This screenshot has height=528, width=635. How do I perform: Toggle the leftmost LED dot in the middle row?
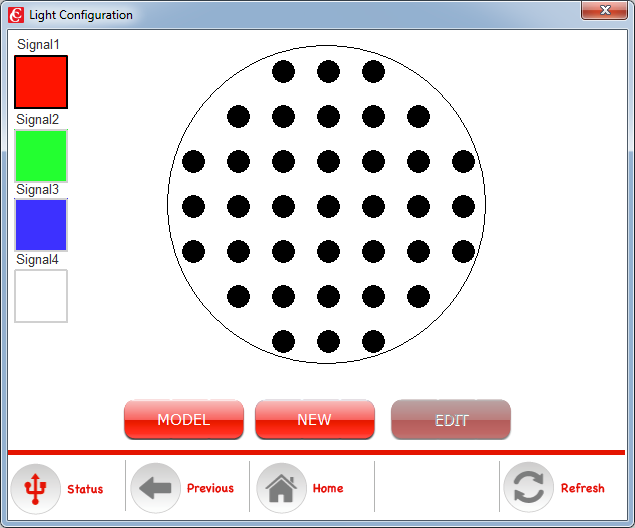tap(194, 207)
